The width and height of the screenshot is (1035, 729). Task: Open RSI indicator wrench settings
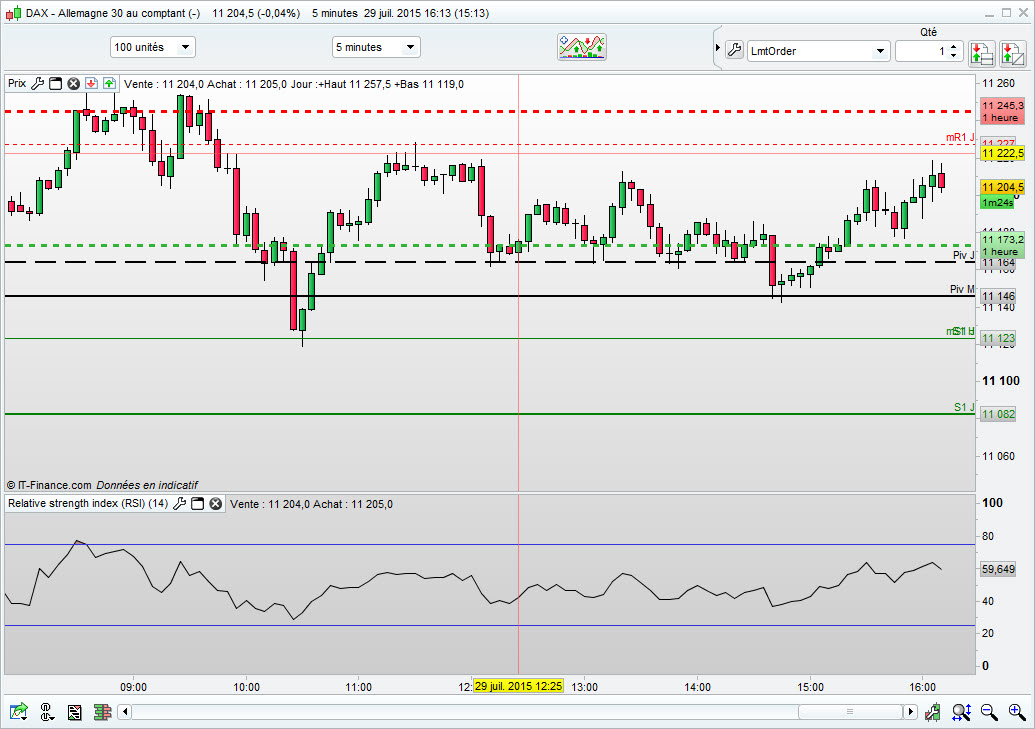coord(180,504)
